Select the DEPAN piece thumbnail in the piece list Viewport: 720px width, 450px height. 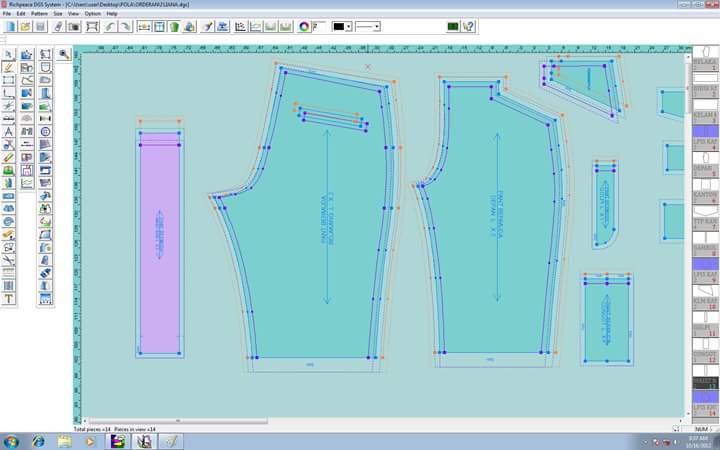(x=705, y=163)
